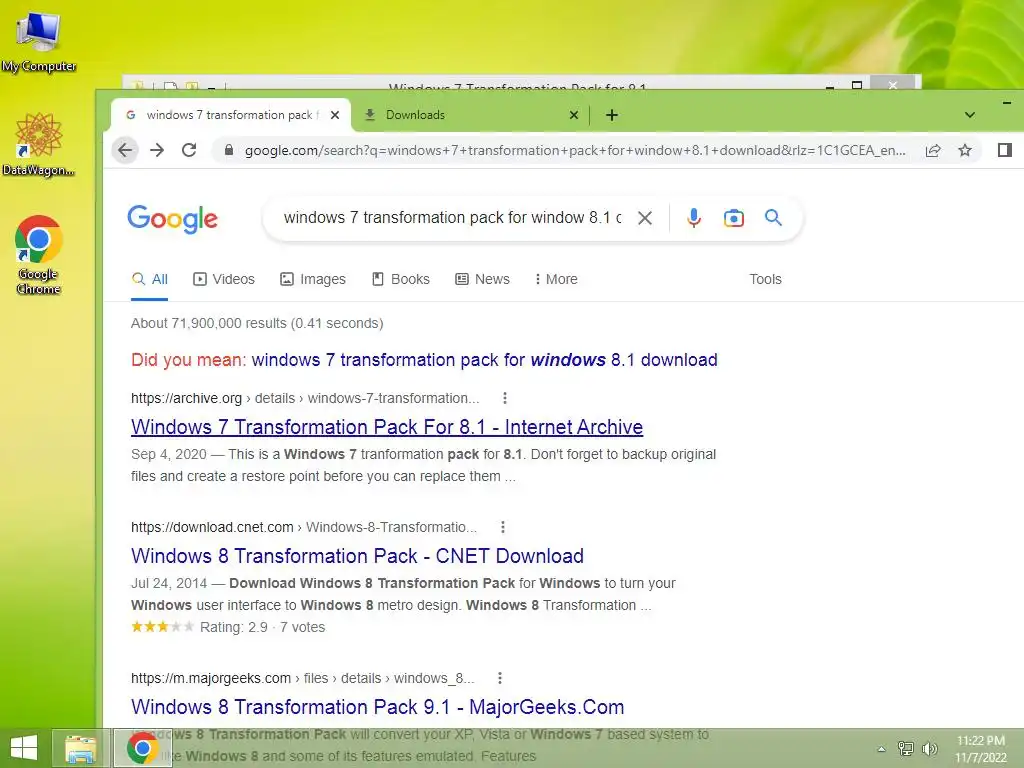This screenshot has width=1024, height=768.
Task: Switch to the windows 7 transformation pack tab
Action: (231, 115)
